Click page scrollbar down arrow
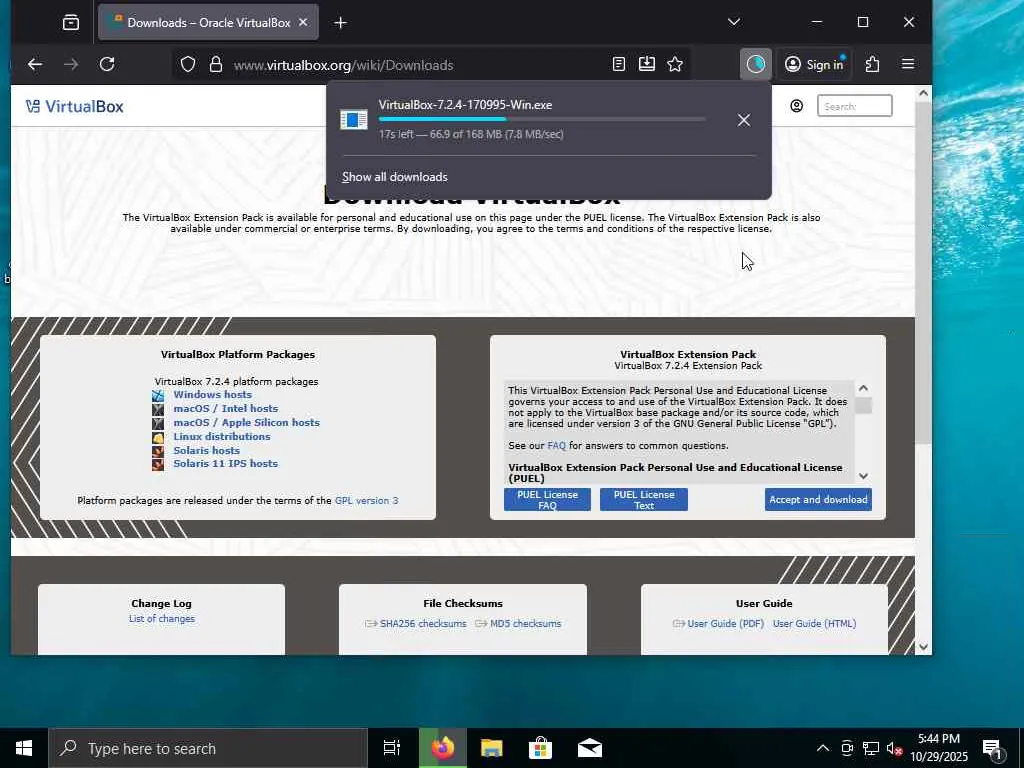The image size is (1024, 768). tap(923, 647)
